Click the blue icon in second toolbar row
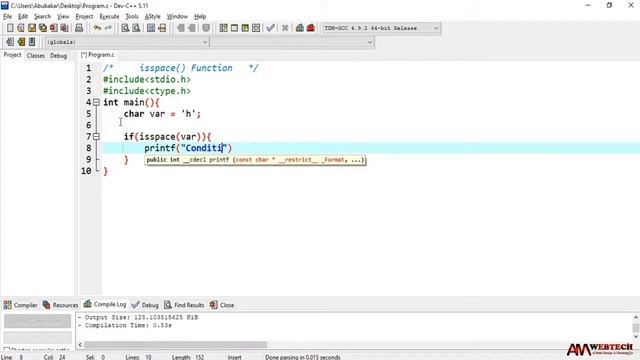The image size is (640, 360). point(32,42)
